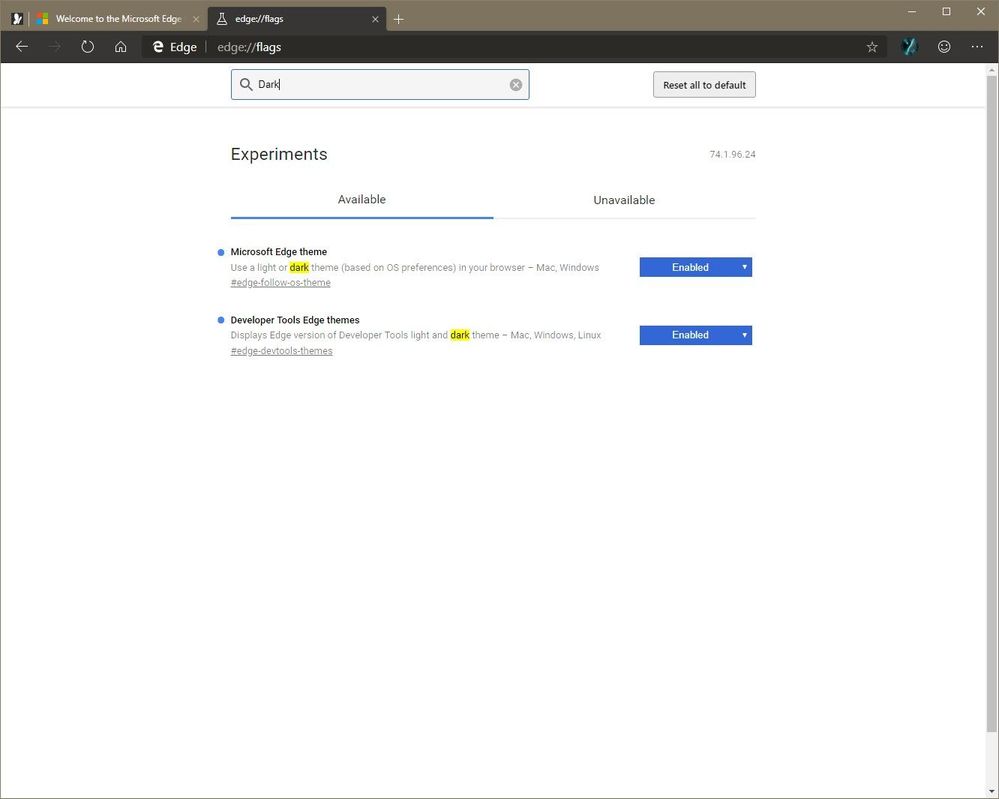Open the #edge-follow-os-theme link

click(280, 283)
